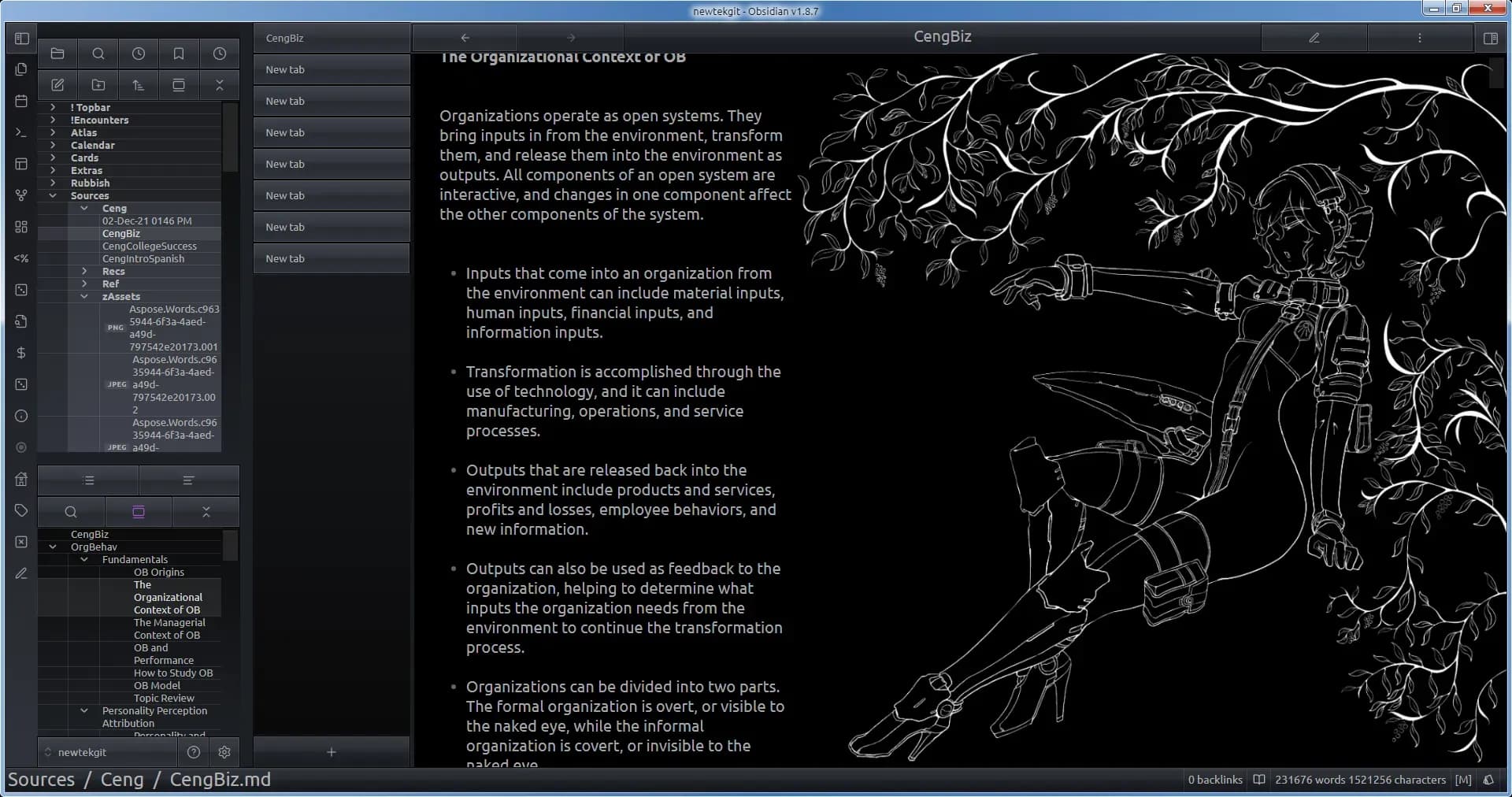Open the files (documents) ribbon icon
The height and width of the screenshot is (797, 1512).
click(21, 69)
